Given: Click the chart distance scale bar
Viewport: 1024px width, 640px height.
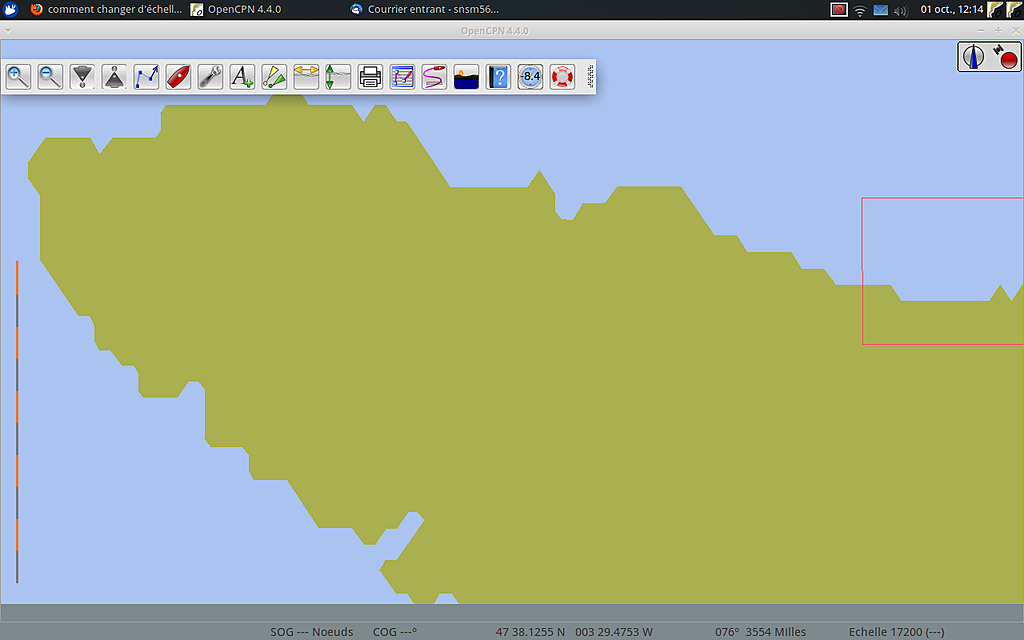Looking at the screenshot, I should pos(17,422).
